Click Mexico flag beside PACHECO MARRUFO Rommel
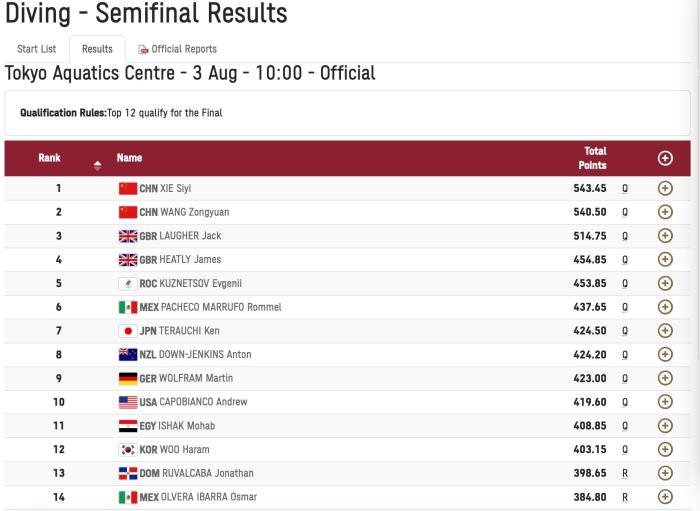The height and width of the screenshot is (511, 700). 128,307
